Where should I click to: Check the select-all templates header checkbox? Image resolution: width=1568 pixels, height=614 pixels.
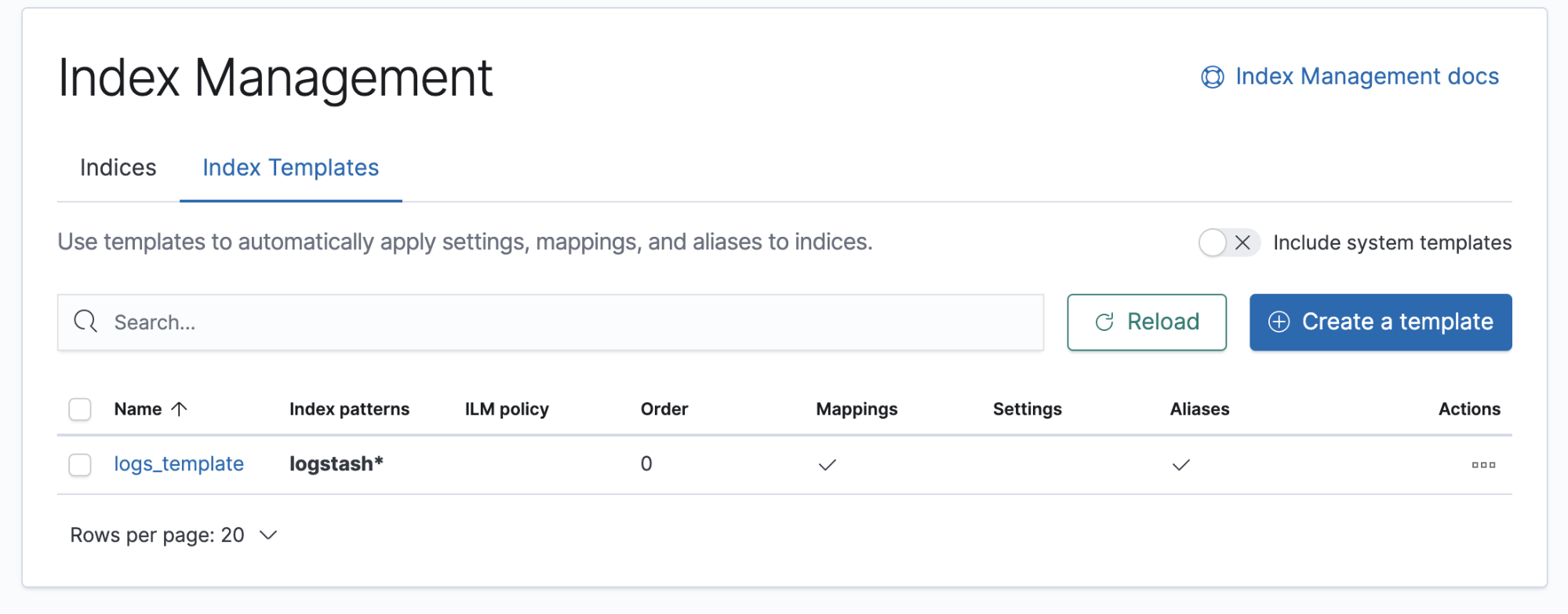80,409
